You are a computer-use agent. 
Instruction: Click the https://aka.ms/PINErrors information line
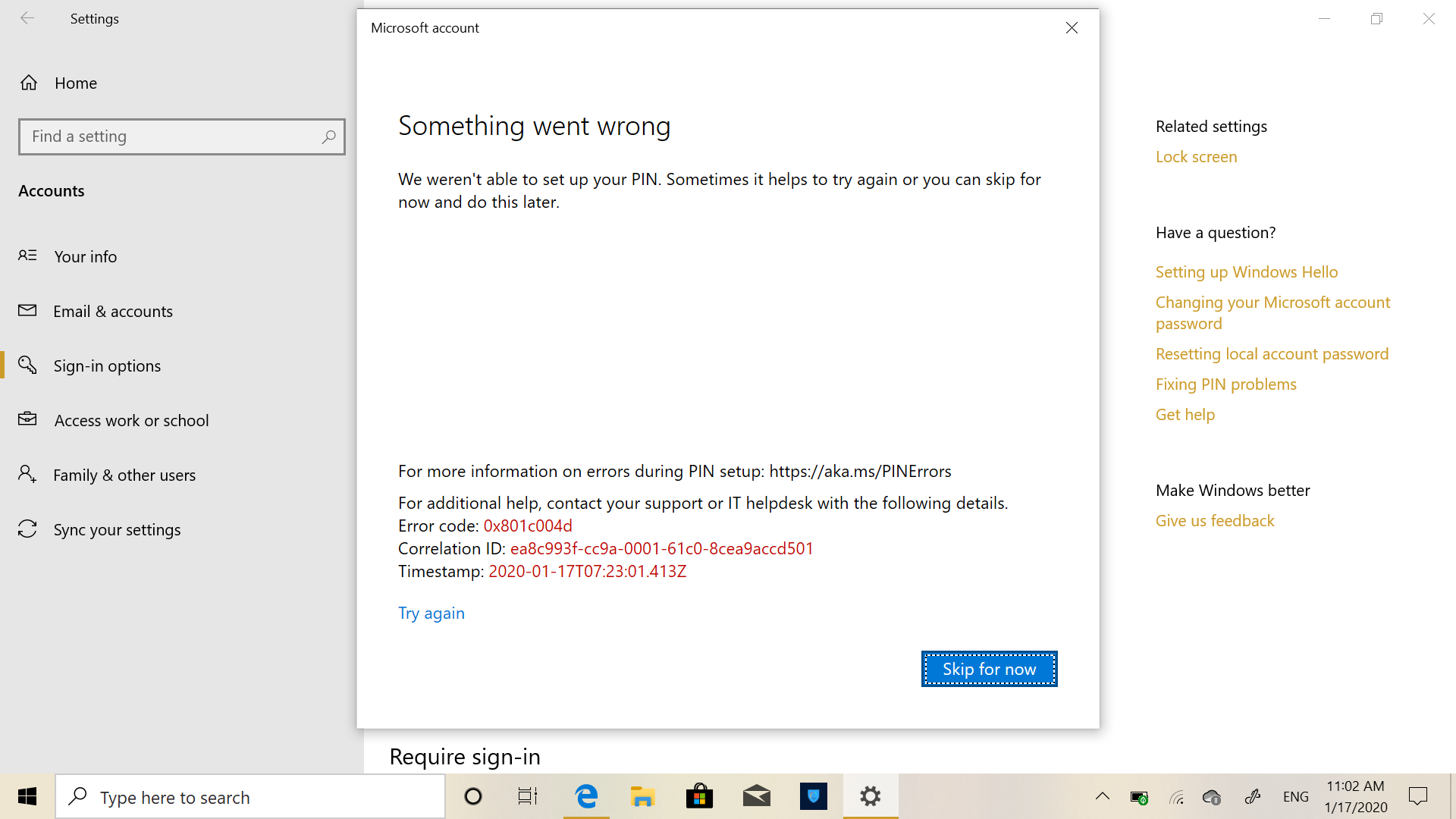pyautogui.click(x=674, y=471)
